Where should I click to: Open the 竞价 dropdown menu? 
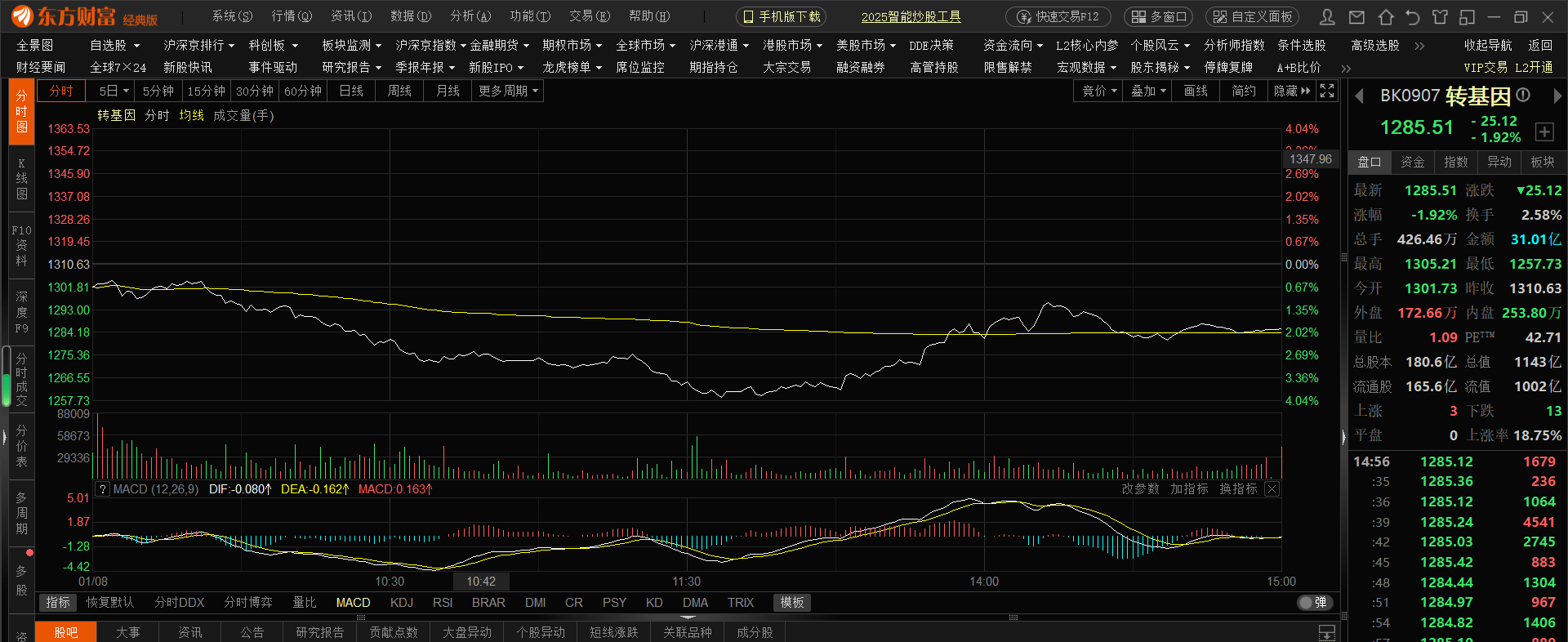(1099, 91)
